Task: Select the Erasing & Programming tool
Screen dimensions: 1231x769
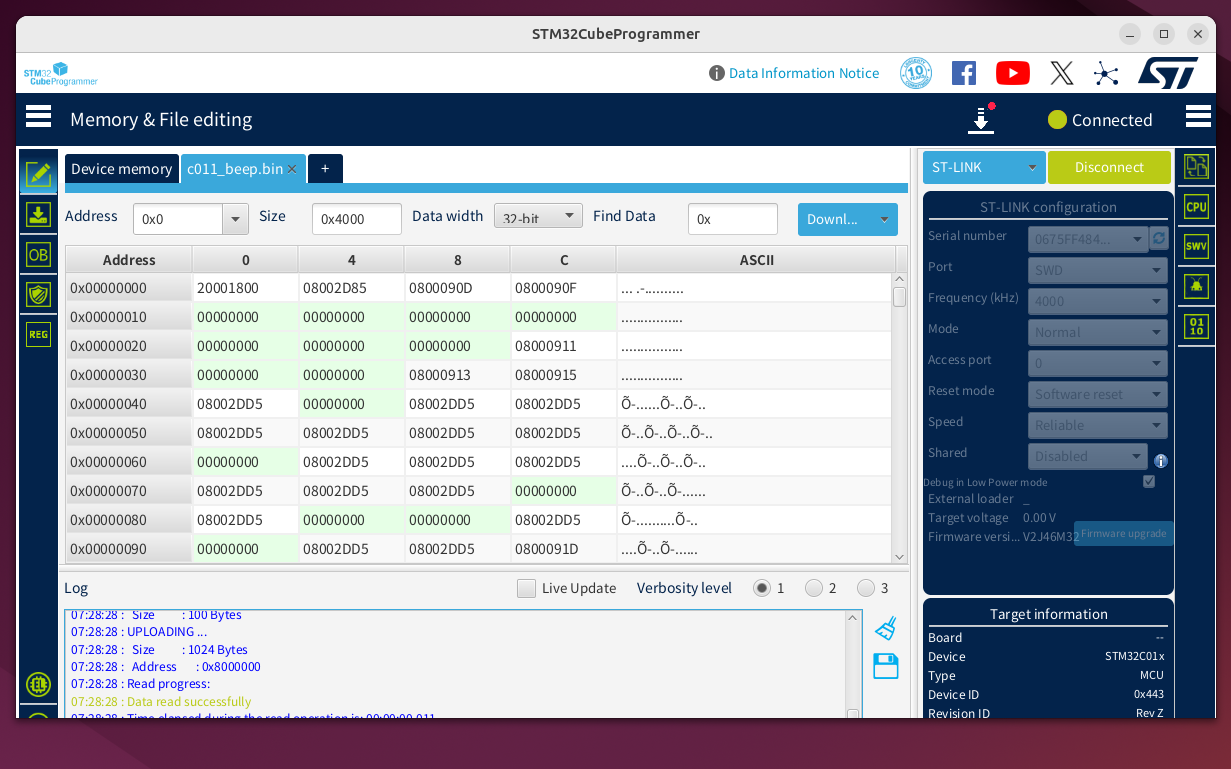Action: [x=38, y=214]
